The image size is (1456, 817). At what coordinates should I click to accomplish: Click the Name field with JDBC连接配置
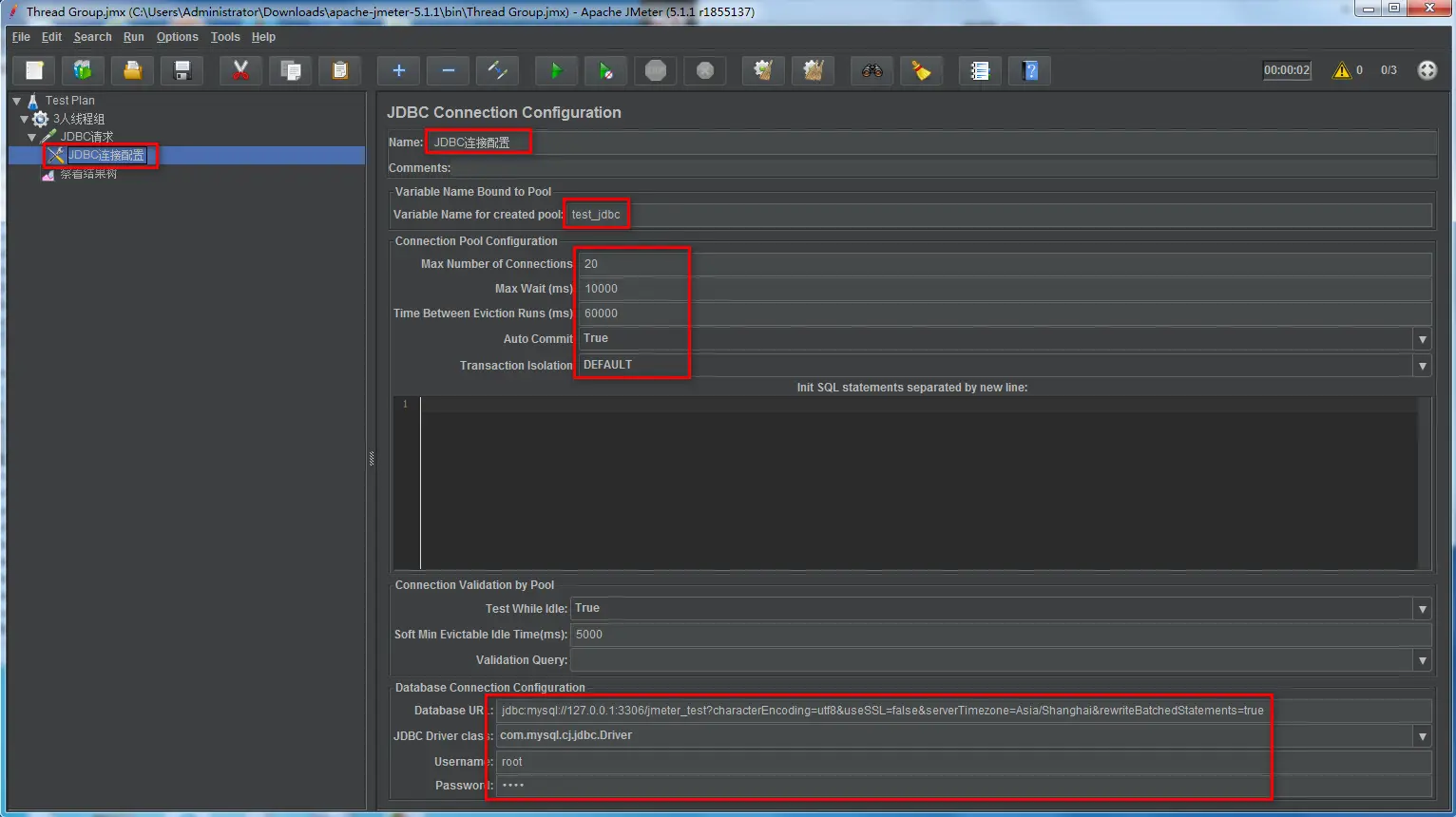click(x=930, y=142)
